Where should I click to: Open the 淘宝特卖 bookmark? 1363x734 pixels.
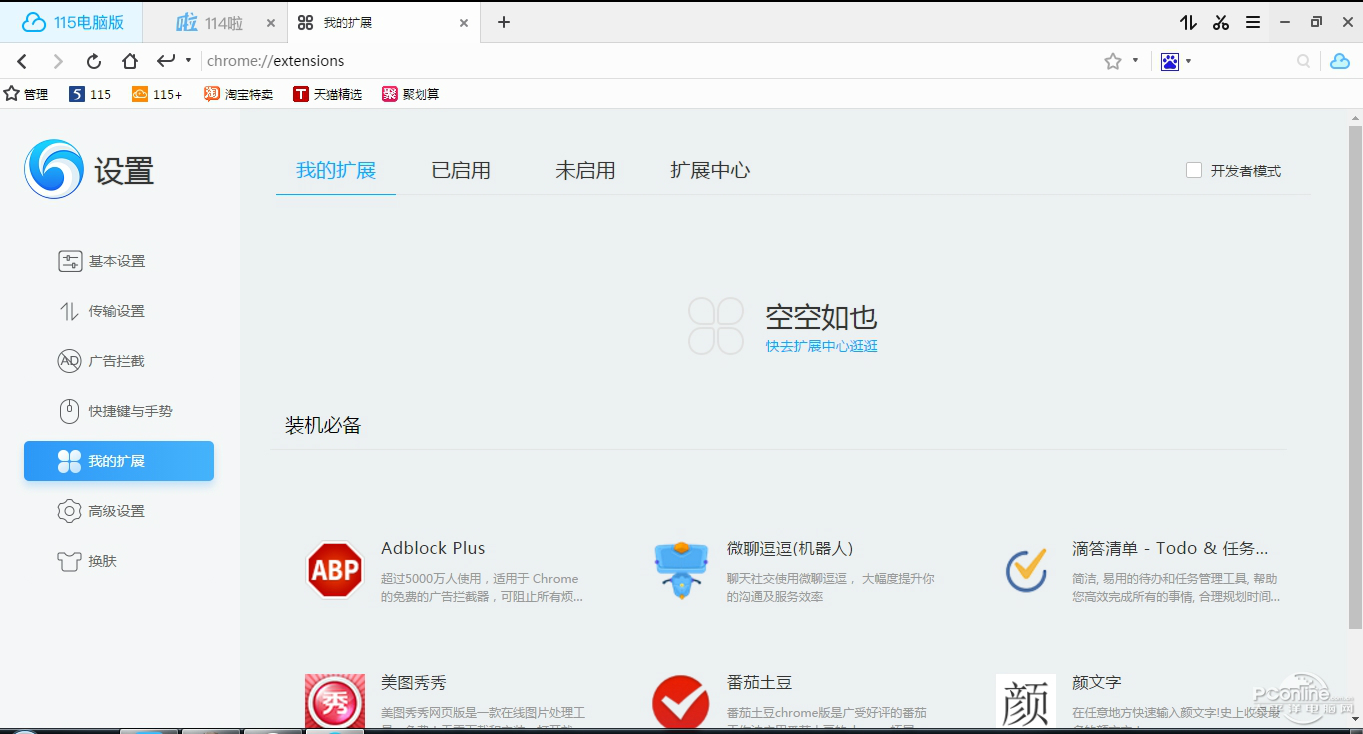click(238, 94)
